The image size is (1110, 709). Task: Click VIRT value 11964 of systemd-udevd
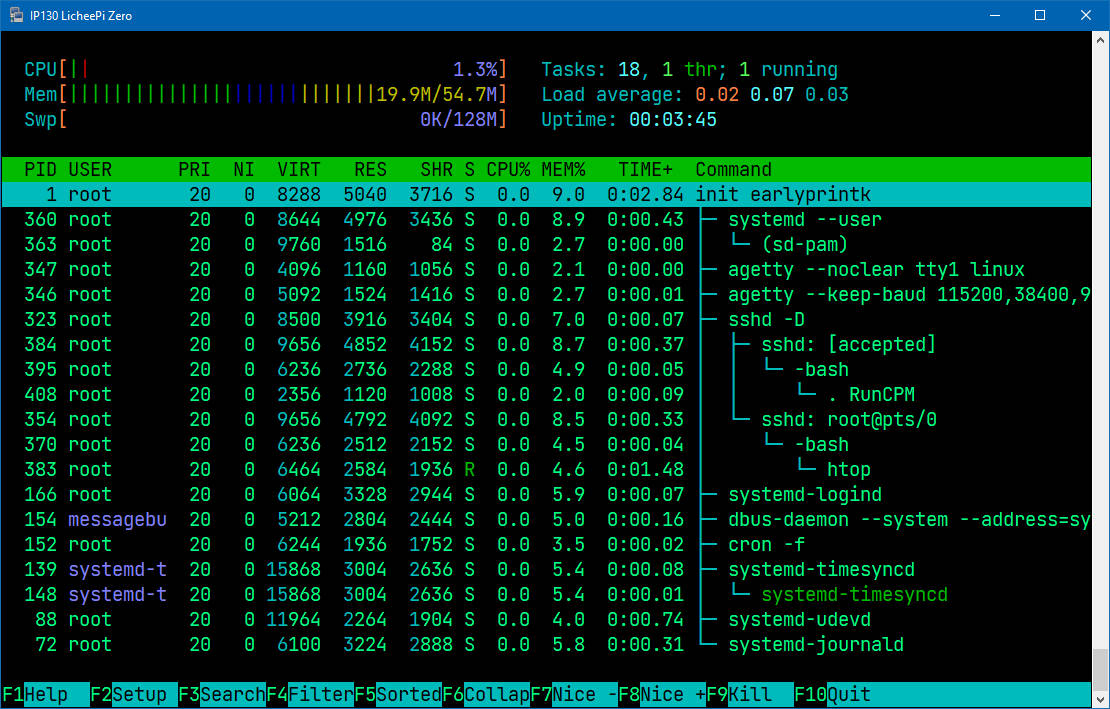(x=293, y=619)
